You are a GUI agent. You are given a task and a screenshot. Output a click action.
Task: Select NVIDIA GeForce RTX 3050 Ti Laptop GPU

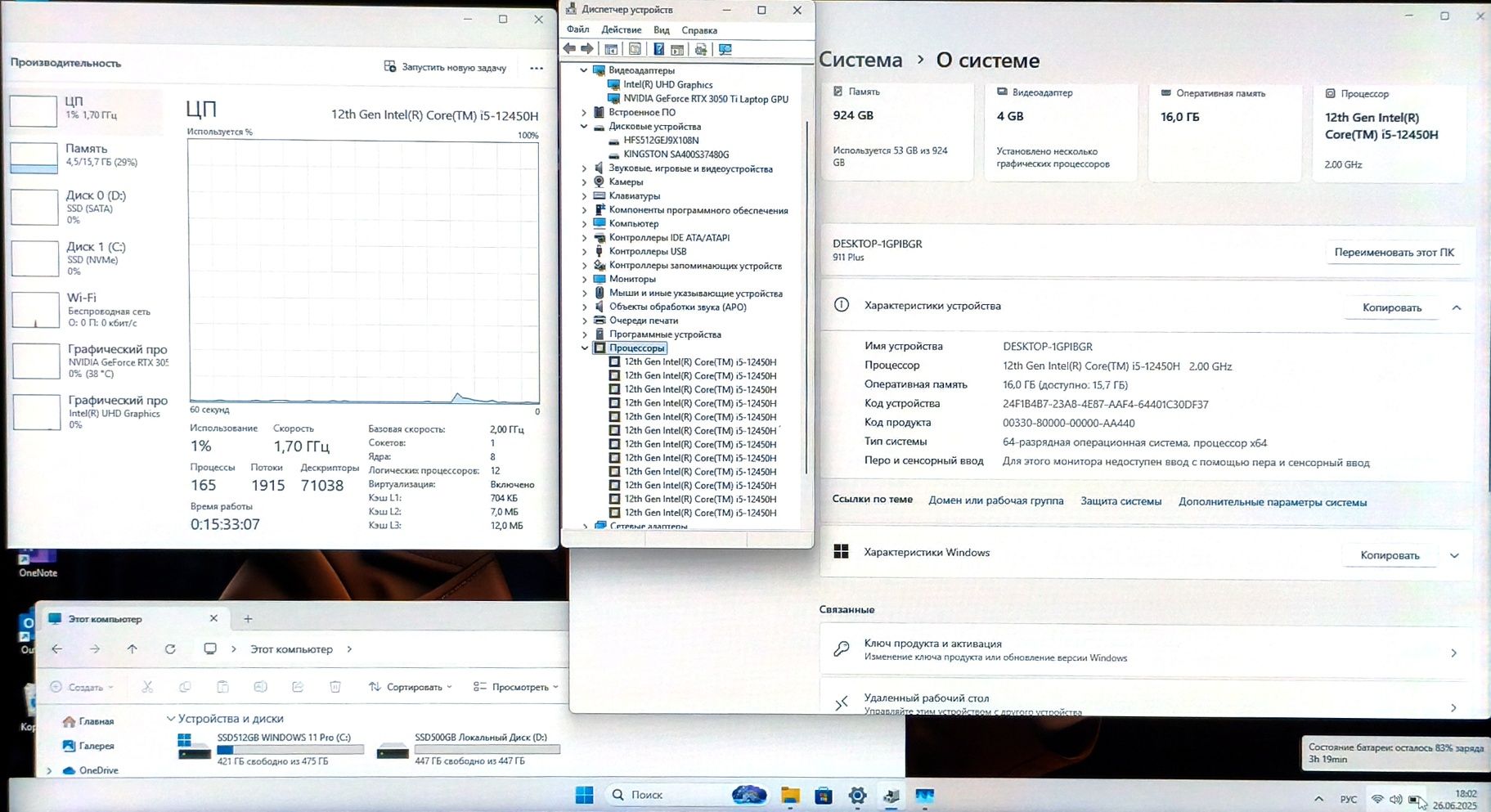click(706, 99)
